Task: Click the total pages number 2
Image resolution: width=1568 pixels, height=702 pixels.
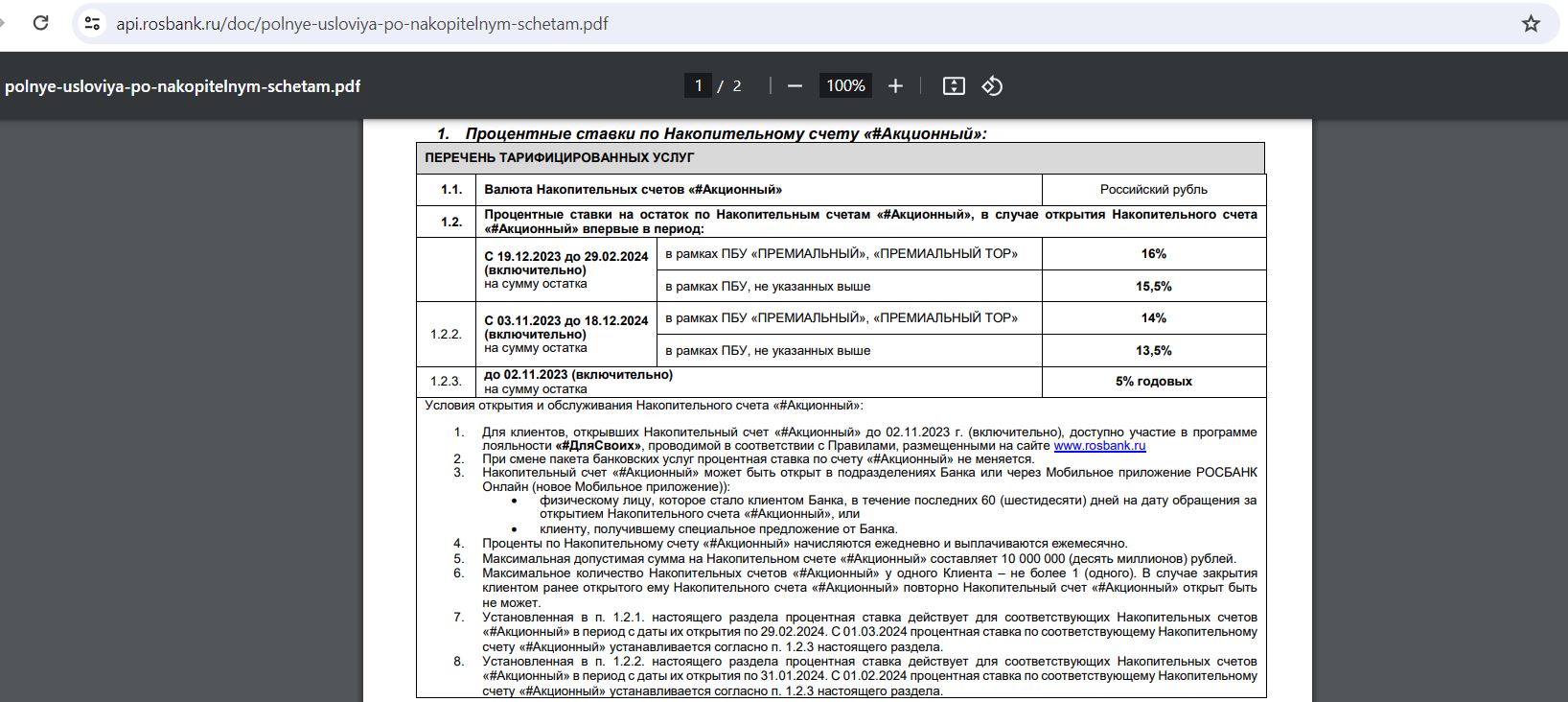Action: point(737,86)
